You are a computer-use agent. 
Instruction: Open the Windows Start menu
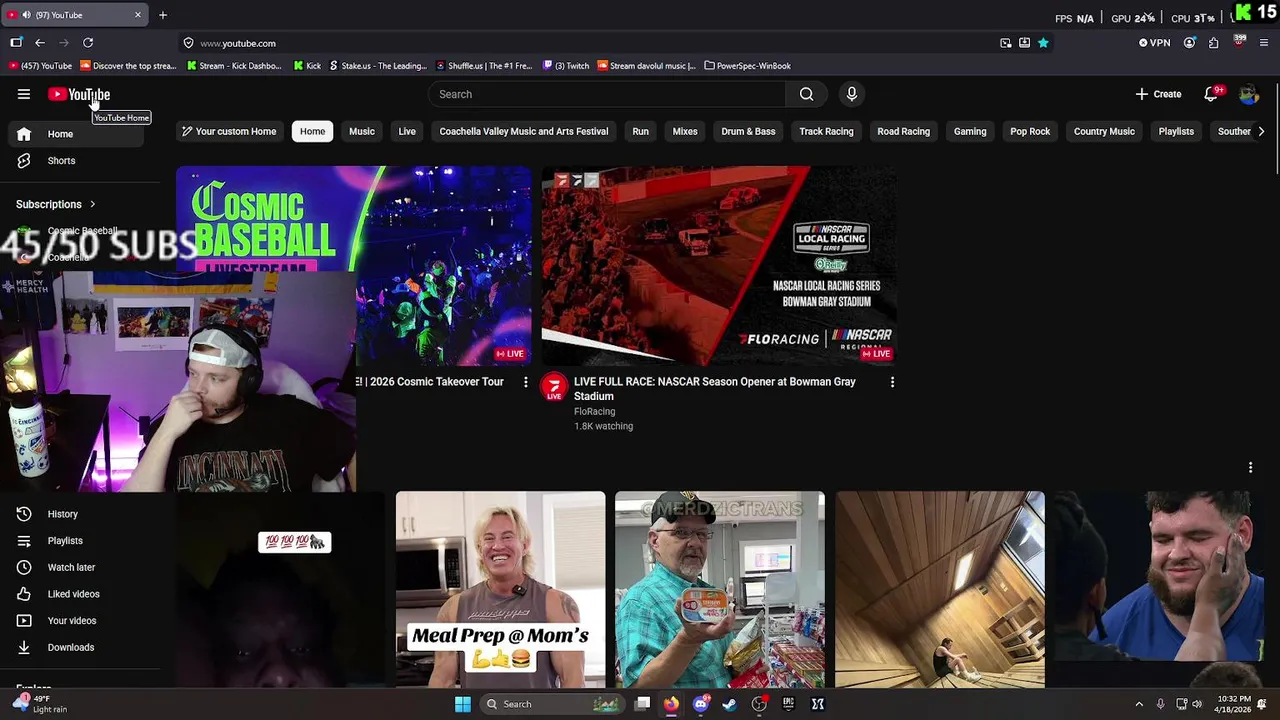point(463,704)
